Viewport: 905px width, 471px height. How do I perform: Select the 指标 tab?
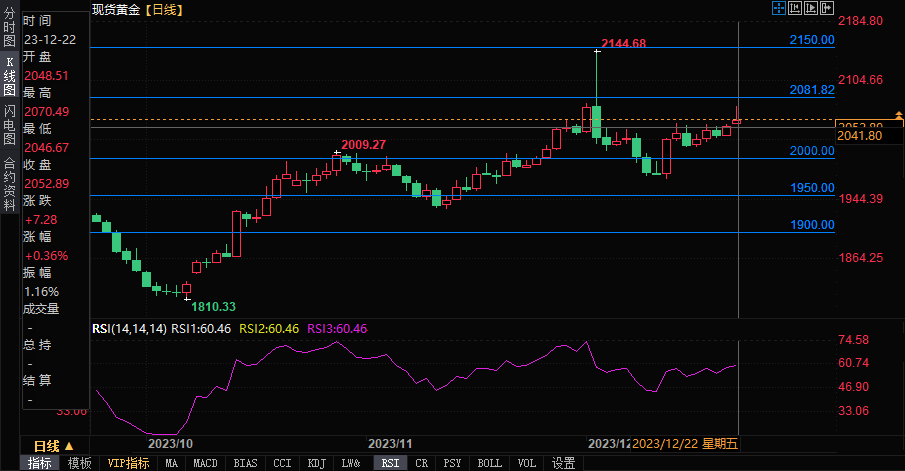[x=40, y=463]
